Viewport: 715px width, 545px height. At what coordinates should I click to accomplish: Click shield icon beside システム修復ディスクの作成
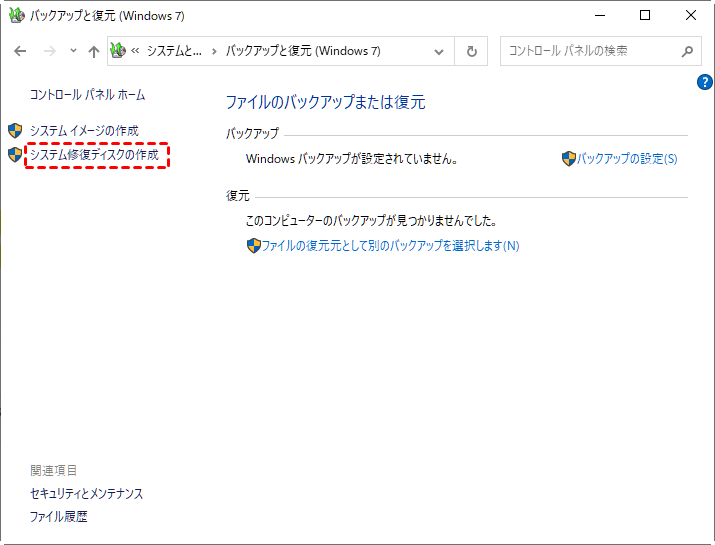tap(15, 155)
